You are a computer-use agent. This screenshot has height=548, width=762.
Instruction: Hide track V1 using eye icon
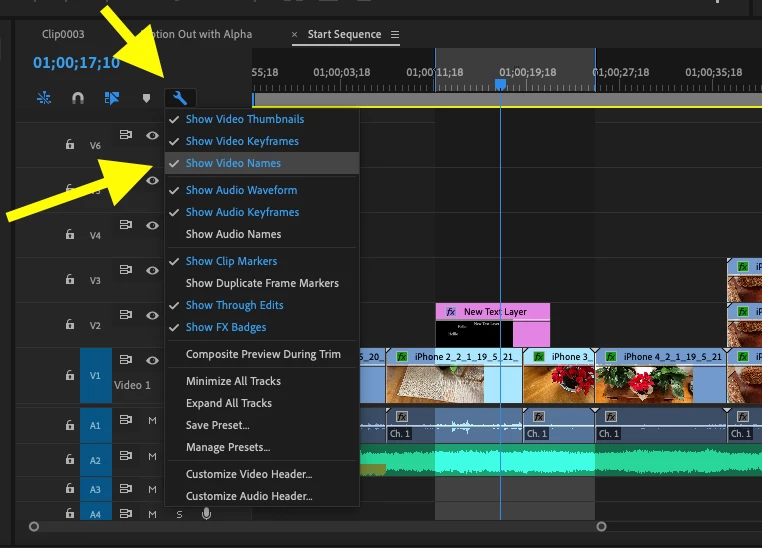pos(152,360)
